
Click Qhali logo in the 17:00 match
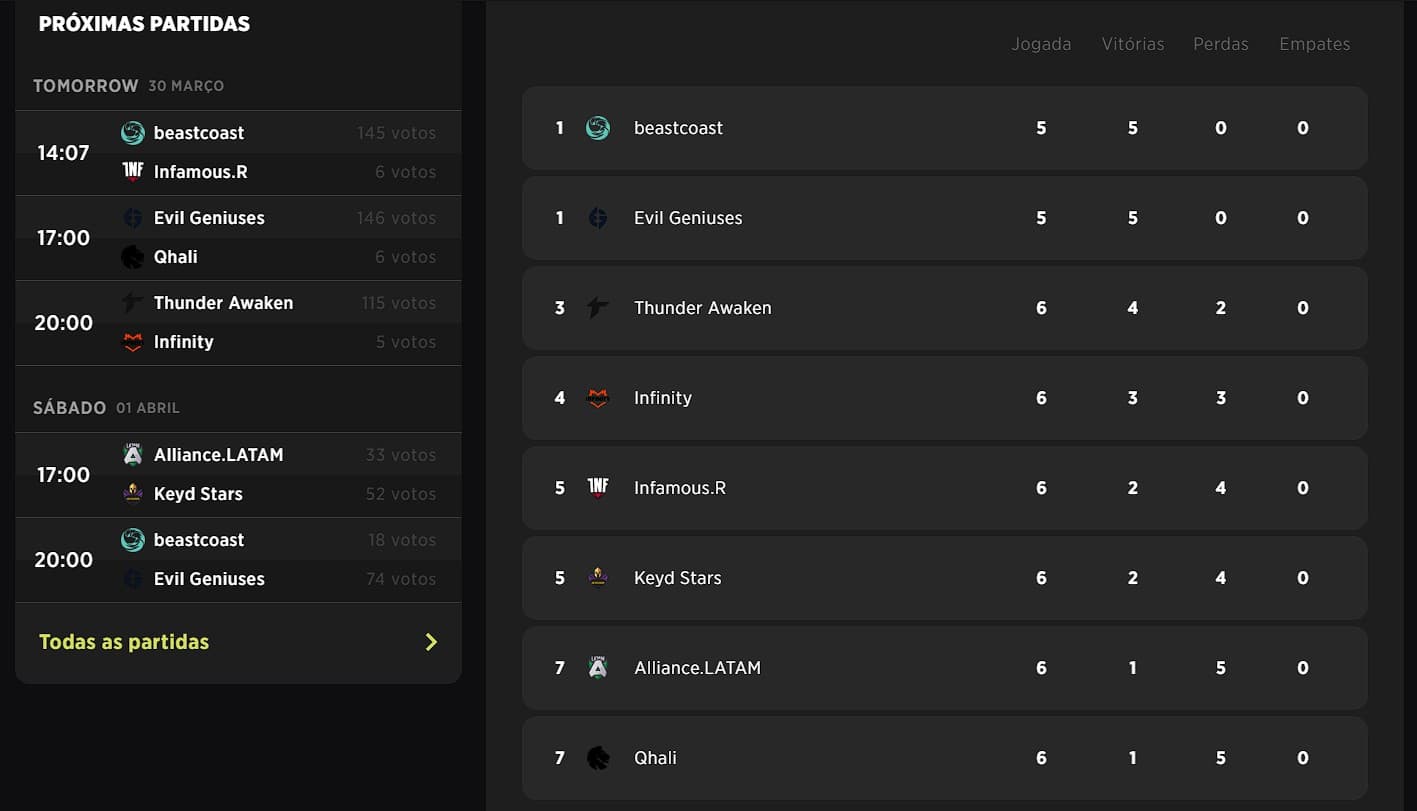133,257
